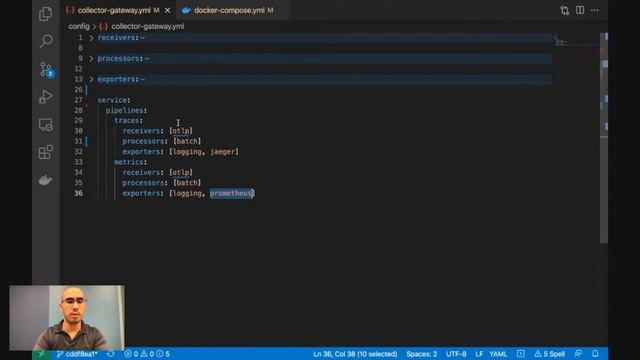Click [otlp] on line 30
The image size is (640, 360).
181,131
